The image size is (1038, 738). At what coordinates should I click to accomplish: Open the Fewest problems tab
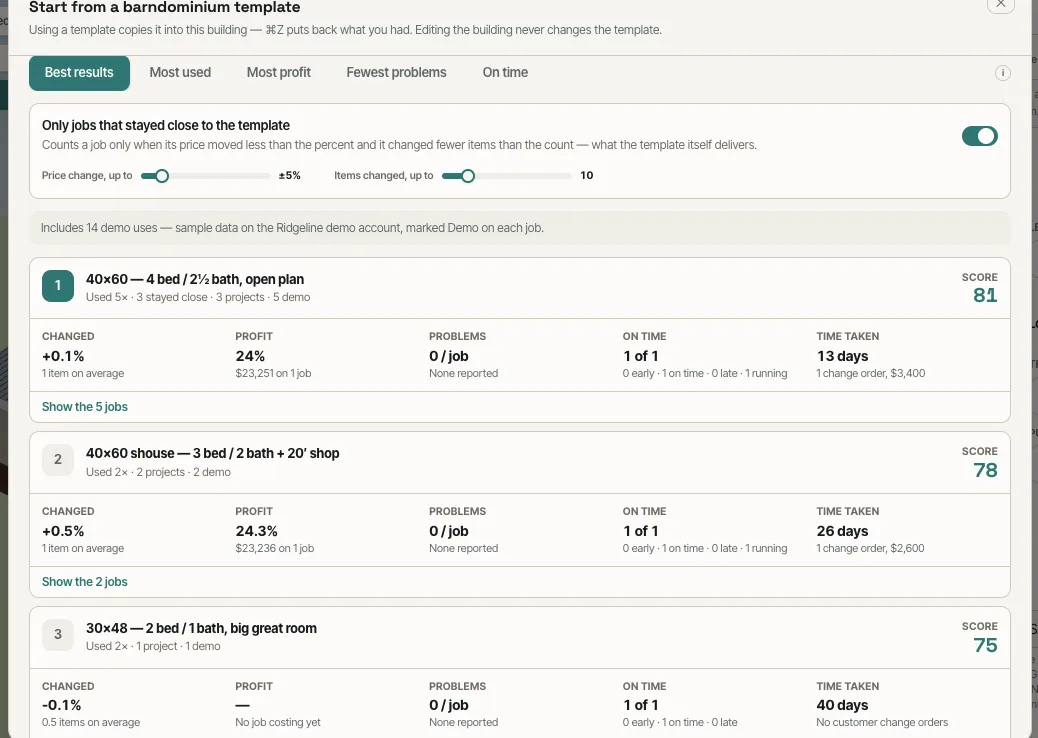pos(397,73)
